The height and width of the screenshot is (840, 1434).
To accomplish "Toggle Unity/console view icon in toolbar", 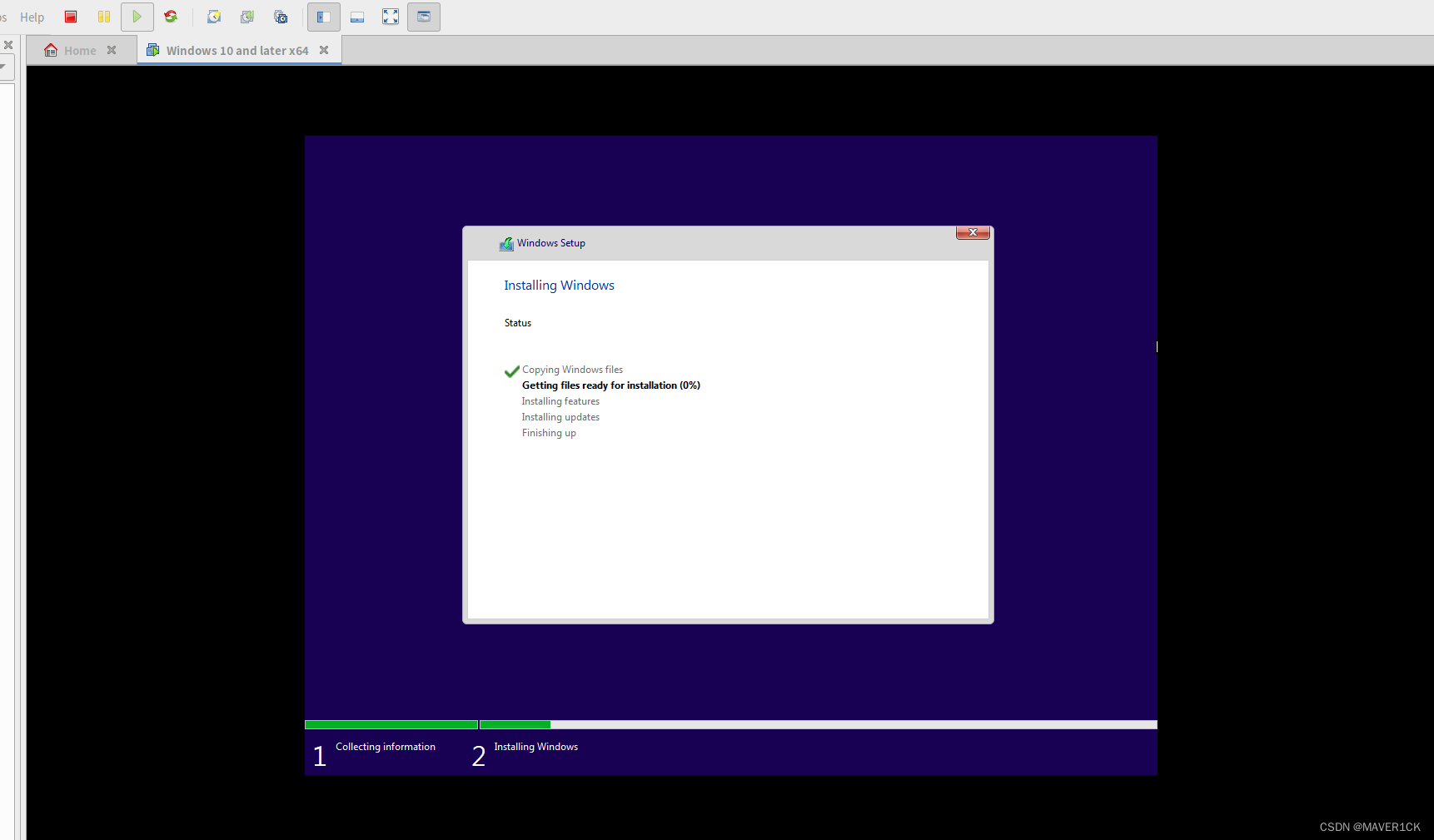I will 424,17.
